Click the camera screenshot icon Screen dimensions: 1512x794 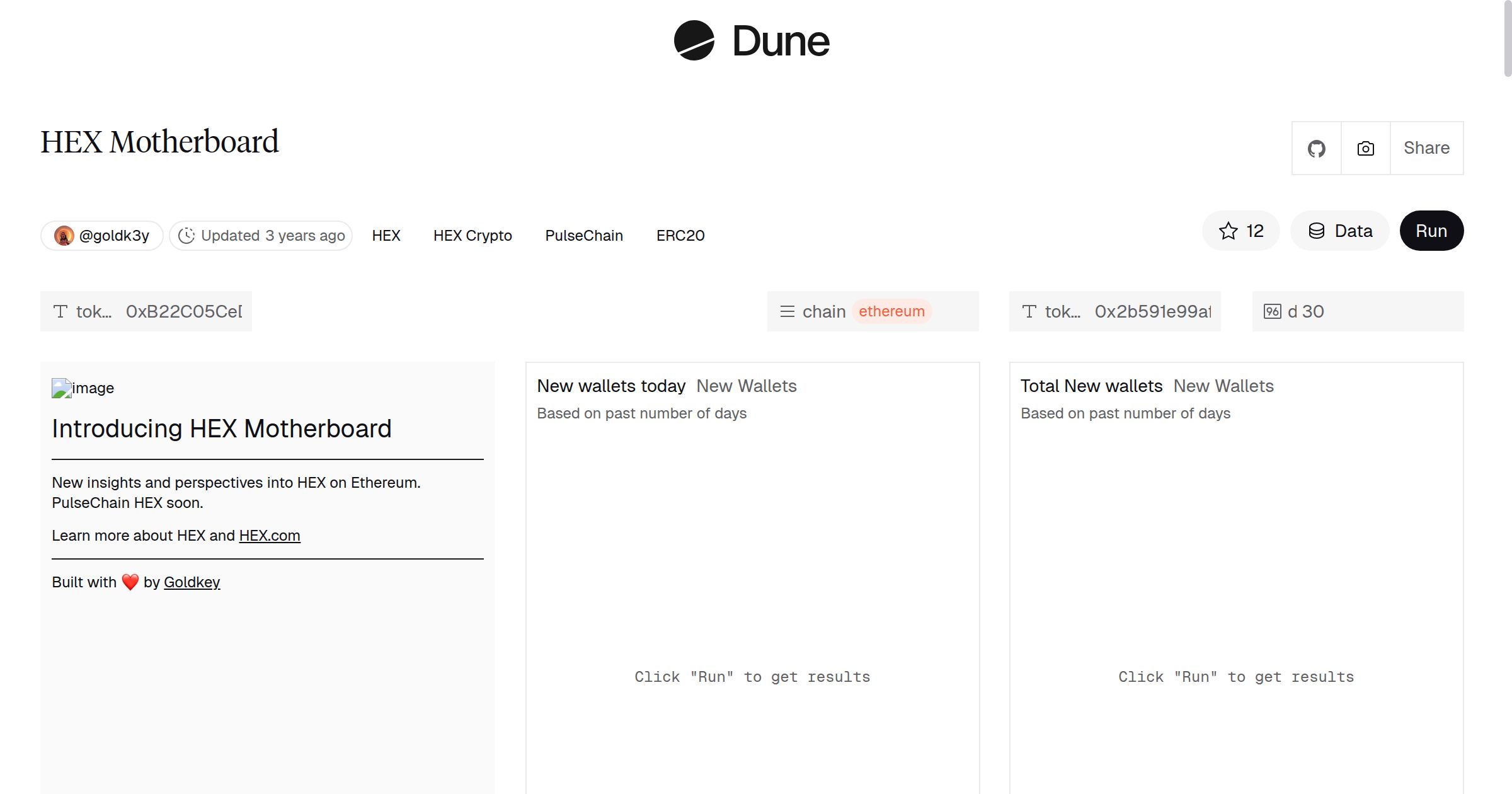point(1365,149)
